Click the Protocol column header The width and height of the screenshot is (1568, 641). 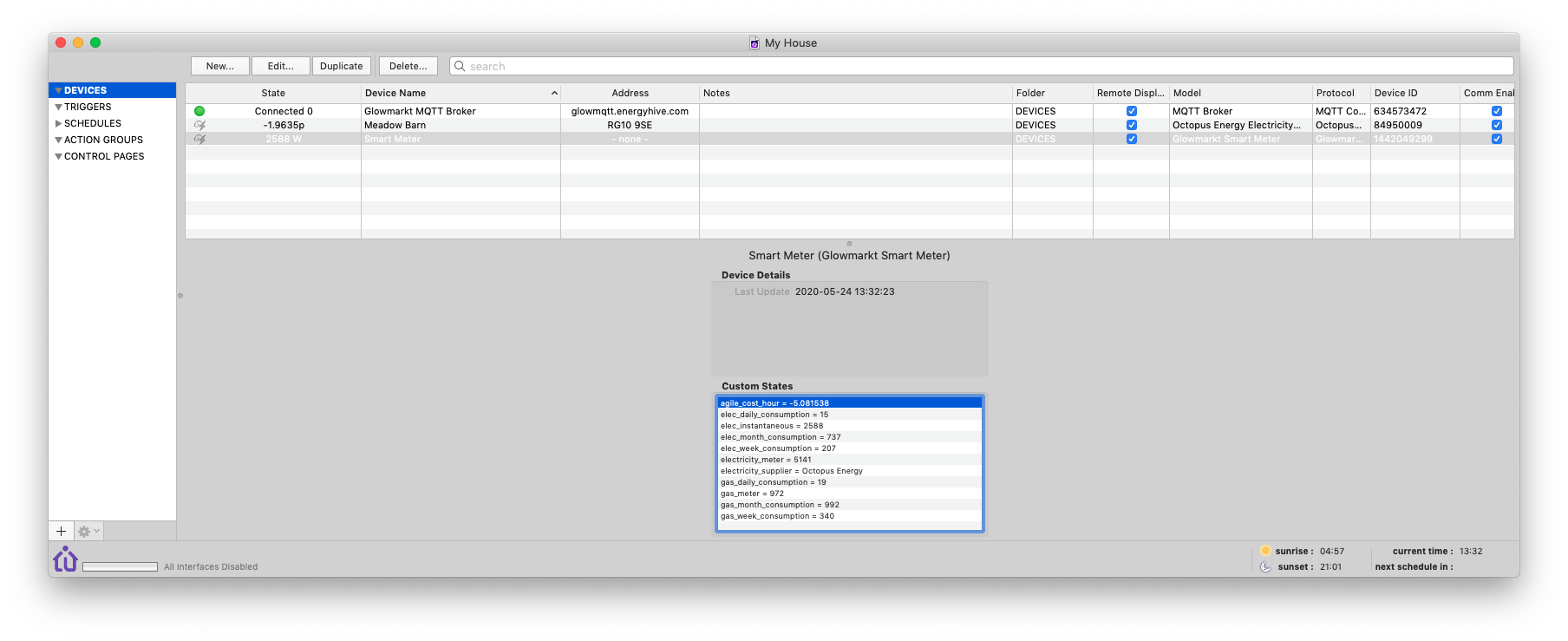click(1342, 93)
